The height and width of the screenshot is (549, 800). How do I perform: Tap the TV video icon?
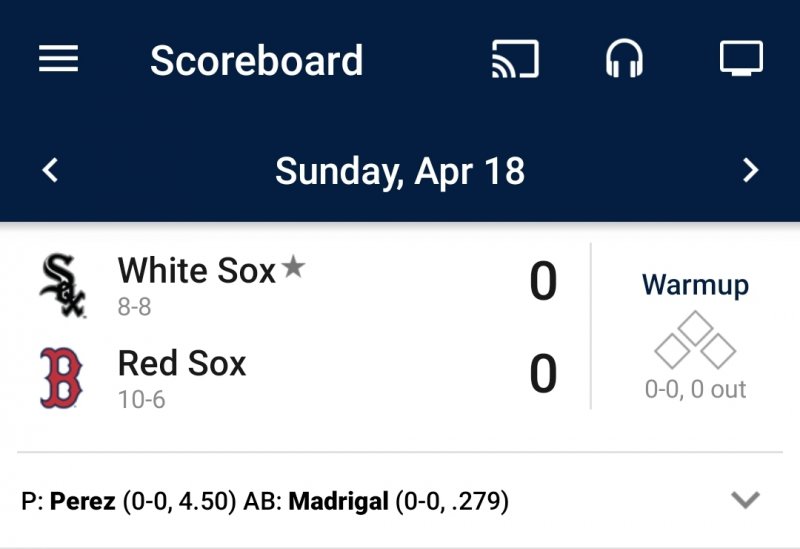[x=741, y=59]
